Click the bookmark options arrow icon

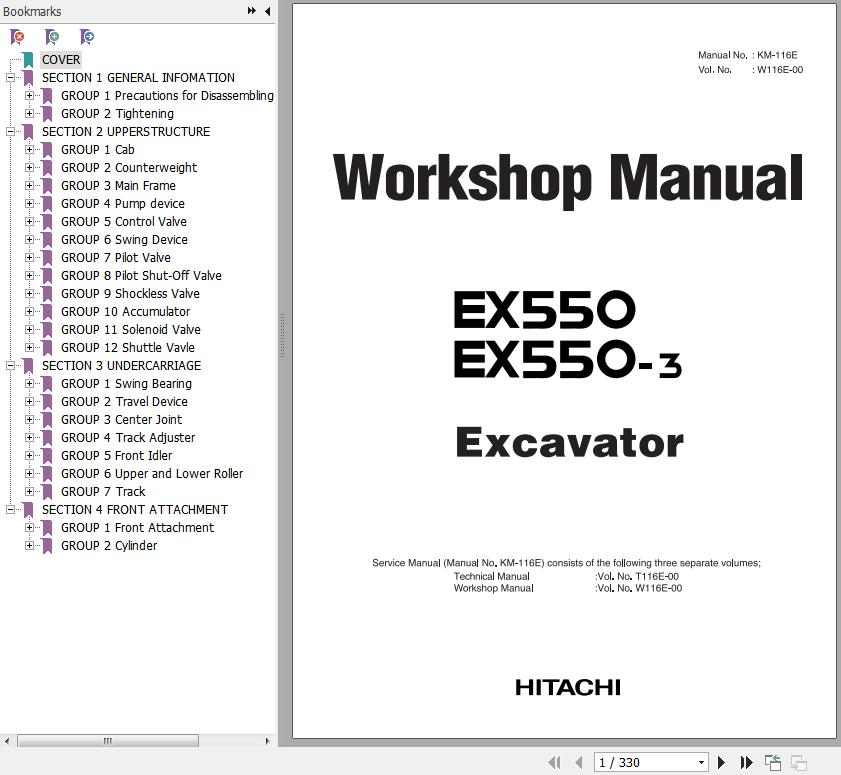pyautogui.click(x=87, y=37)
